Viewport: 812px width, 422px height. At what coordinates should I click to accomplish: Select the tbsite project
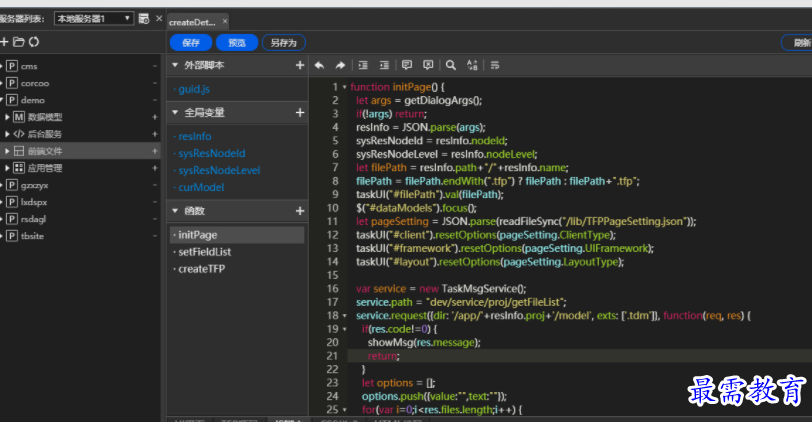tap(32, 236)
